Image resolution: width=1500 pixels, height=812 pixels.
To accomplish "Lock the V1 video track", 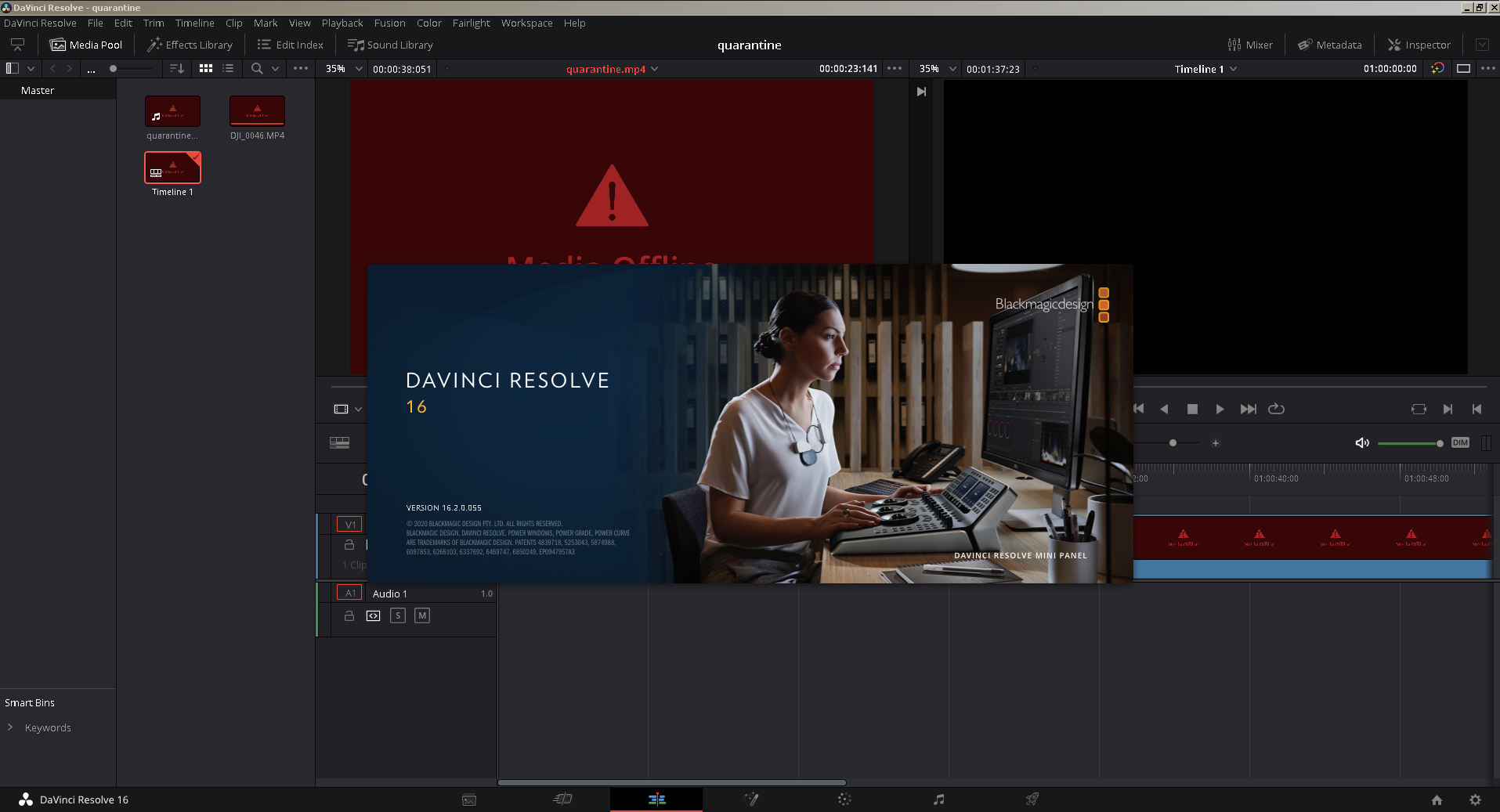I will click(349, 545).
